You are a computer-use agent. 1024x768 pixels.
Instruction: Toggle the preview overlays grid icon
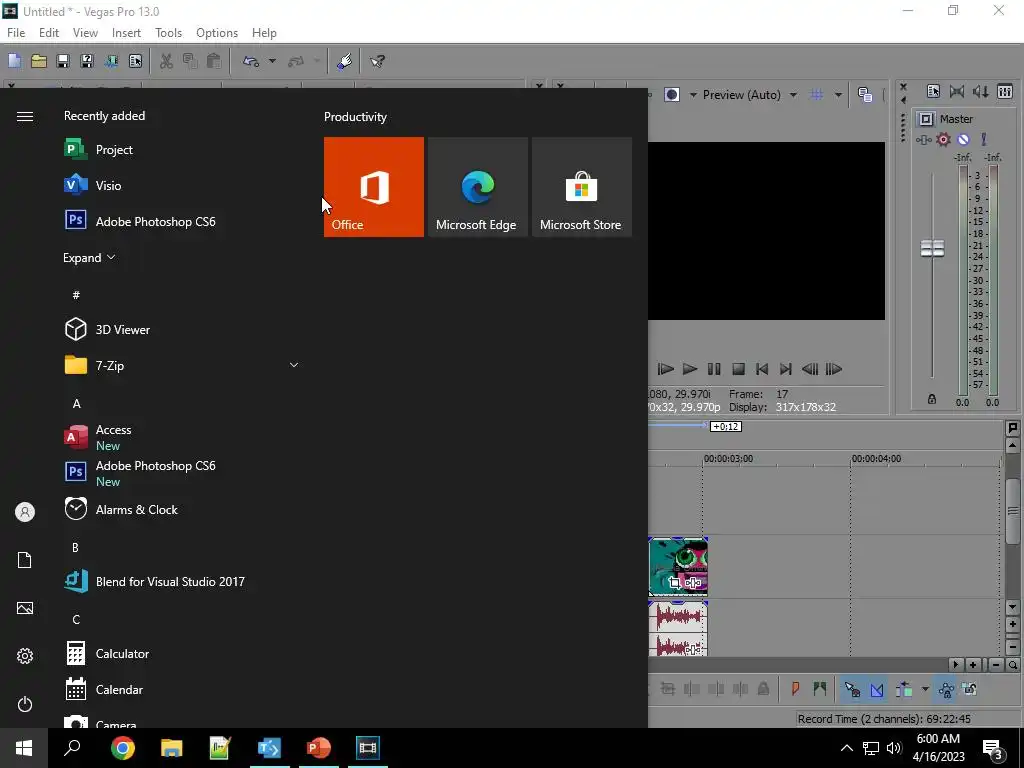(x=816, y=95)
